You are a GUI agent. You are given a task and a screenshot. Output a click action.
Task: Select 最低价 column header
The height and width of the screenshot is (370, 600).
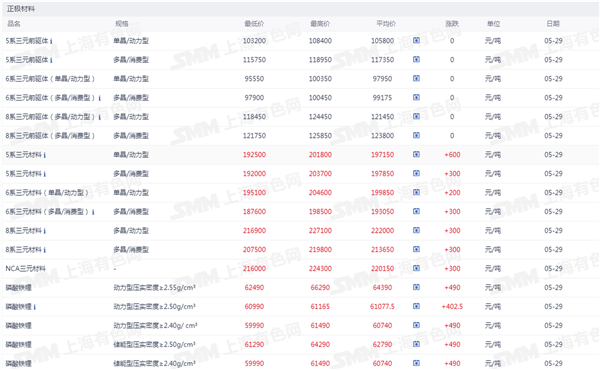point(254,24)
